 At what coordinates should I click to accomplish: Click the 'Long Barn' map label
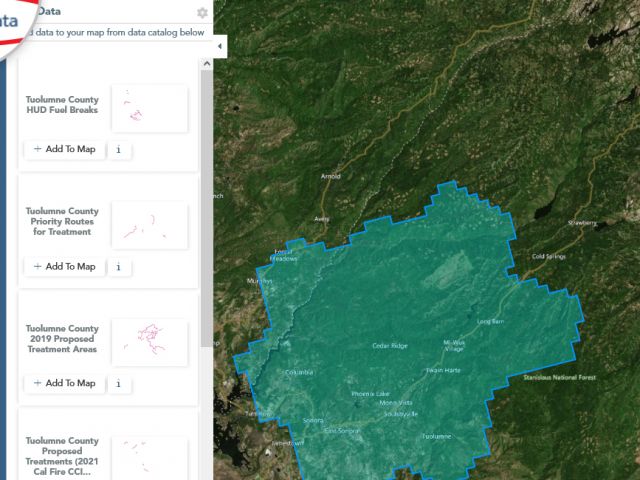coord(491,322)
